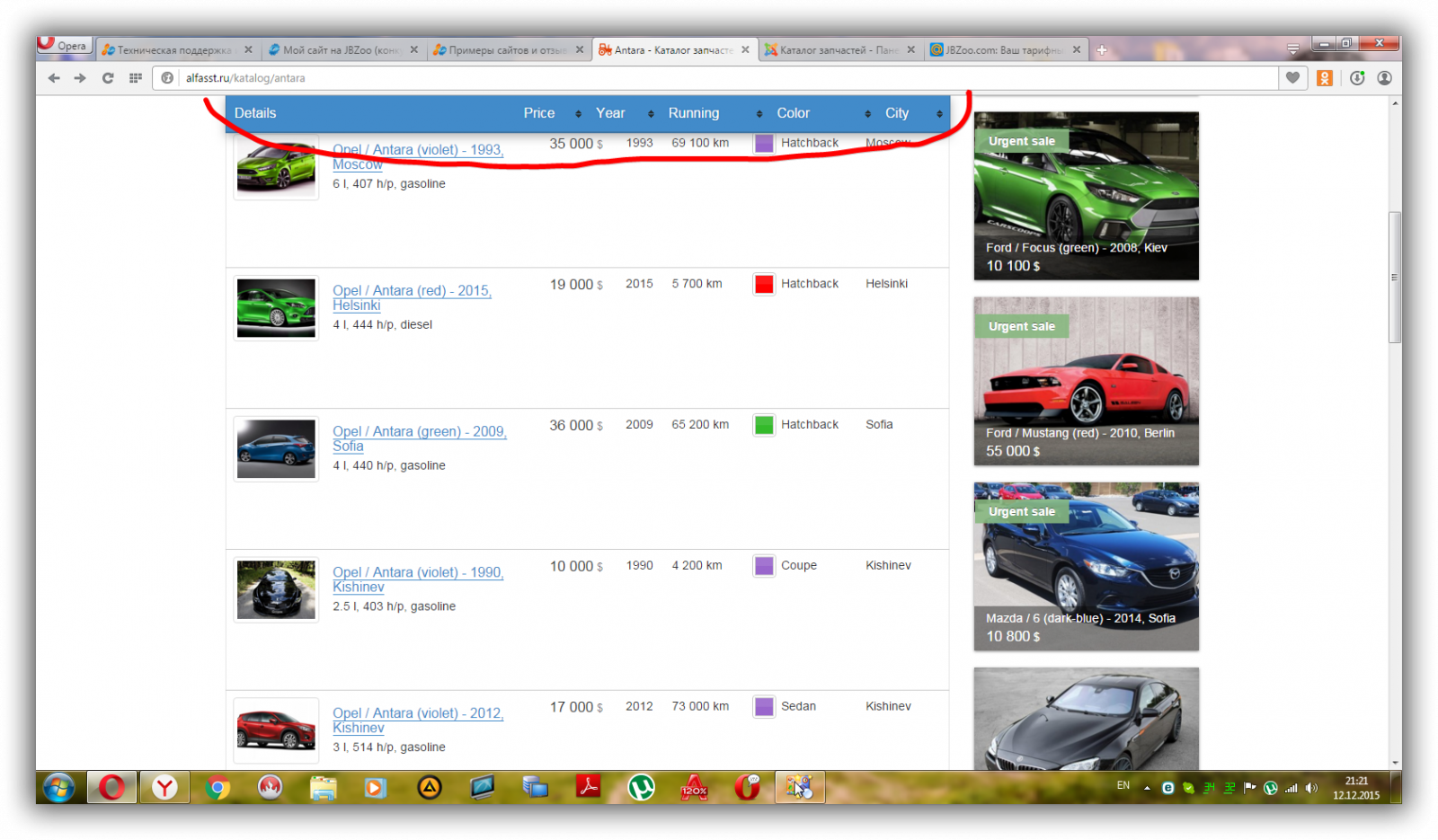The image size is (1438, 840).
Task: Sort listings by the Year column
Action: pos(623,113)
